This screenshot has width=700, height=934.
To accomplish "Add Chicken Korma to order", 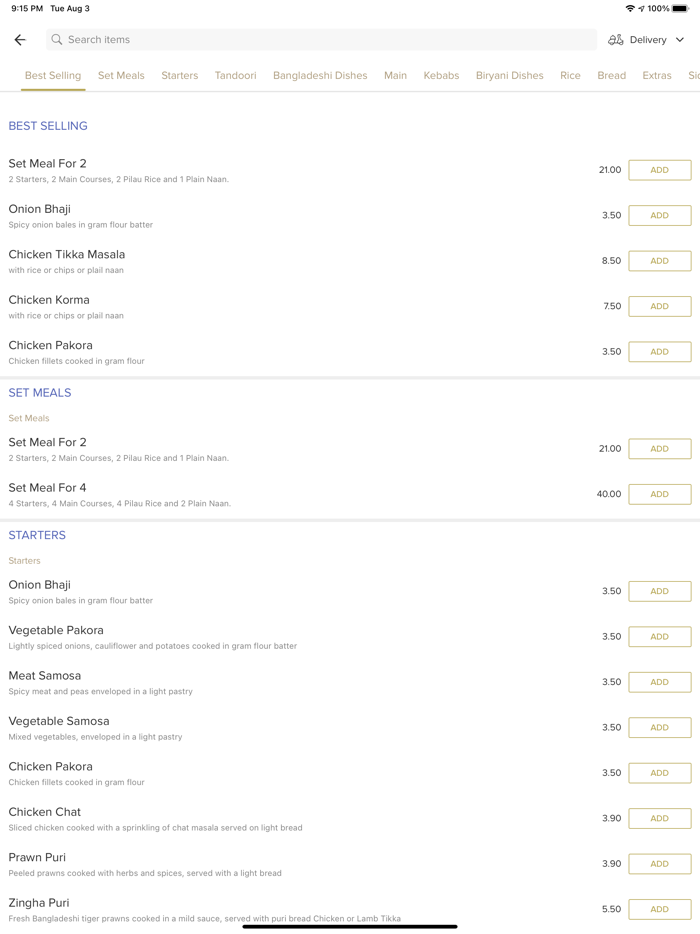I will click(x=659, y=307).
